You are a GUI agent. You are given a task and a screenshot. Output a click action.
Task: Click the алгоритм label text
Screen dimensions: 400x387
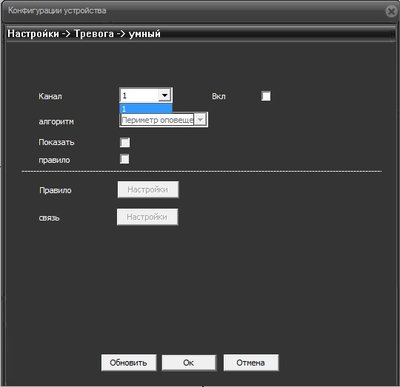(56, 122)
